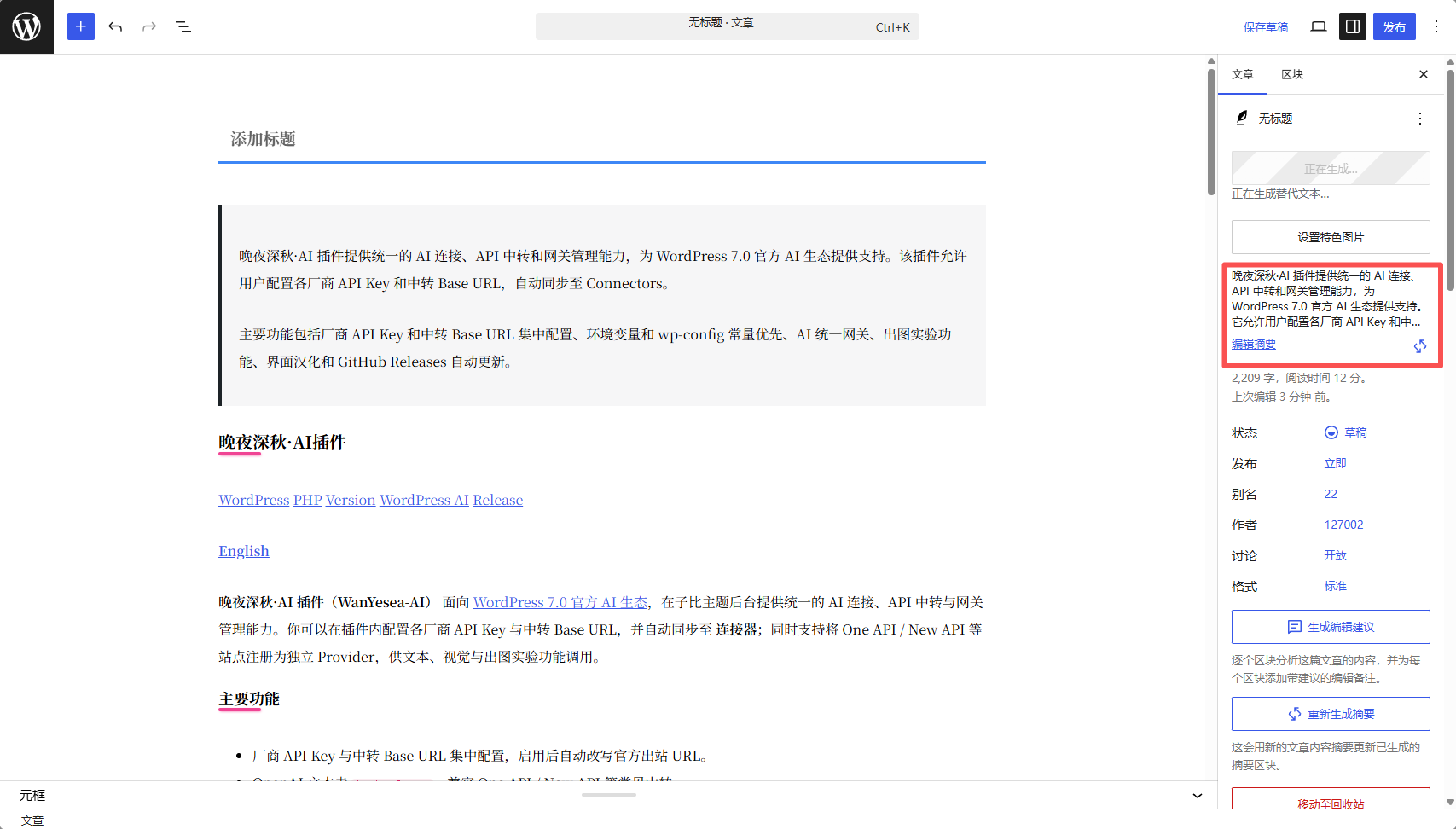Screen dimensions: 1456x829
Task: Click the quote block's first paragraph
Action: click(x=603, y=270)
